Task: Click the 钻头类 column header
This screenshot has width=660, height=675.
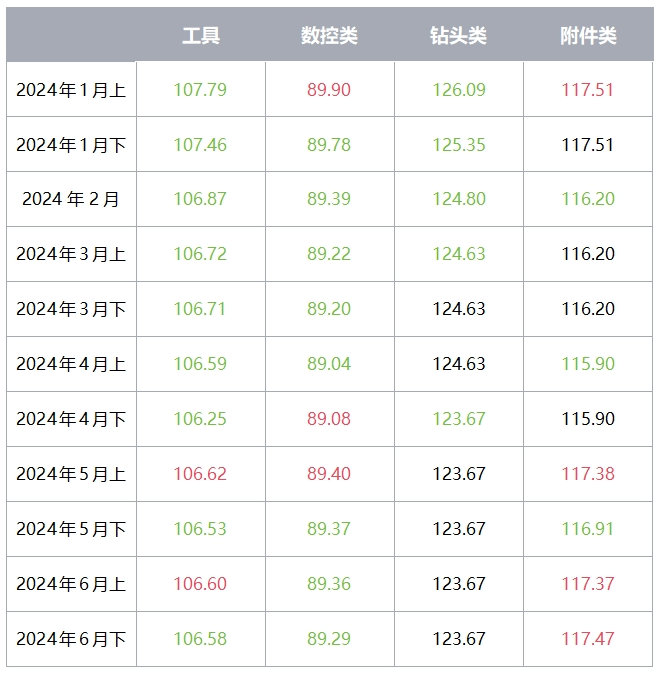Action: (x=459, y=36)
